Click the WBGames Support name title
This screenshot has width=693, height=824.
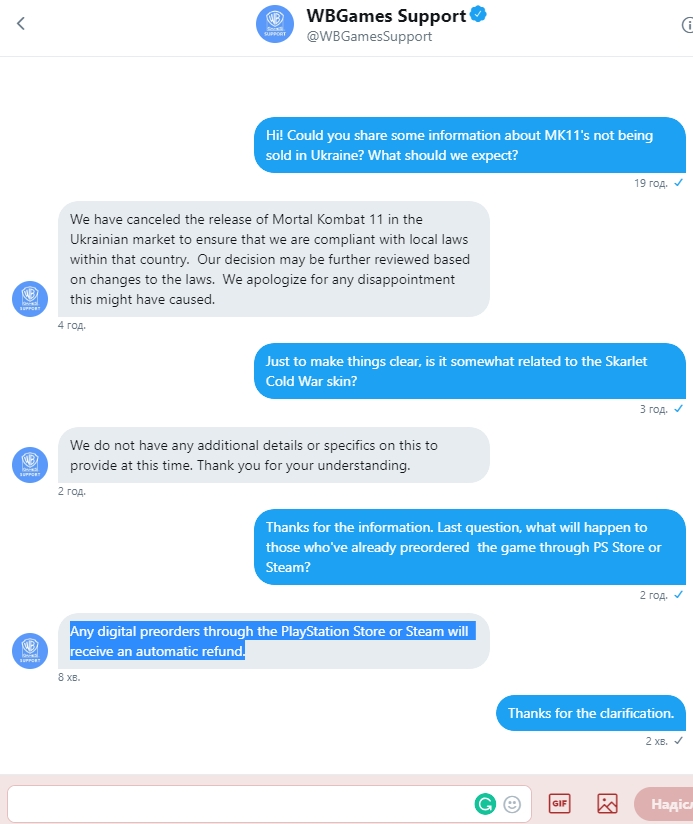(x=386, y=16)
